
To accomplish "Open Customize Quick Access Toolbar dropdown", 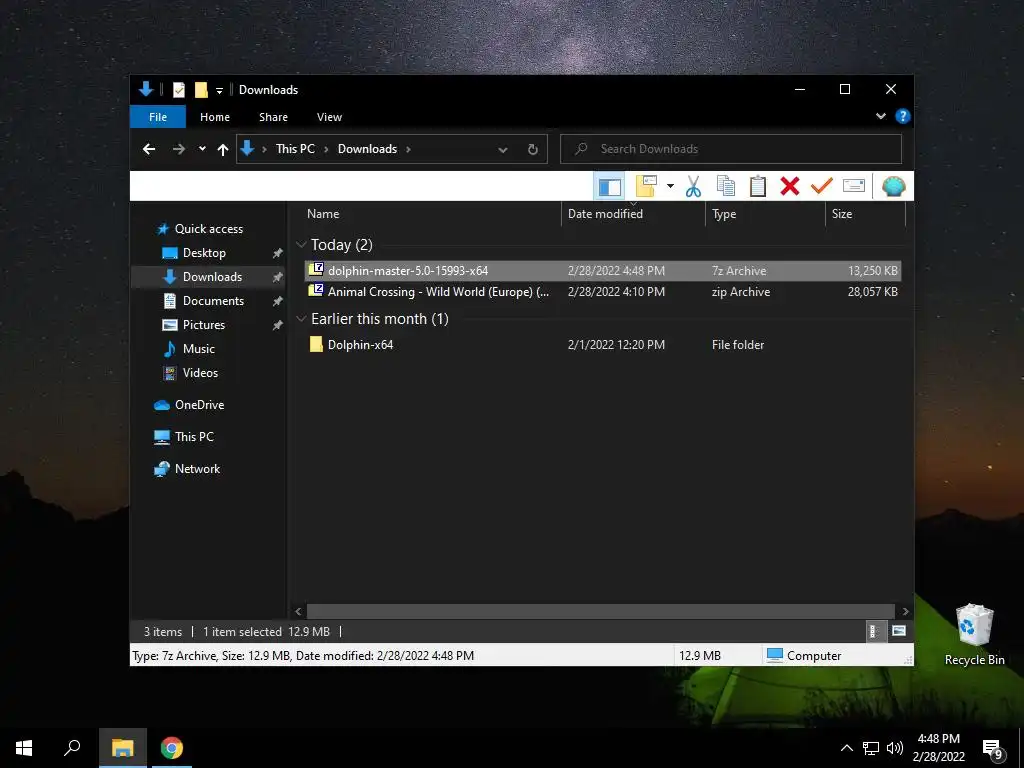I will (x=219, y=91).
